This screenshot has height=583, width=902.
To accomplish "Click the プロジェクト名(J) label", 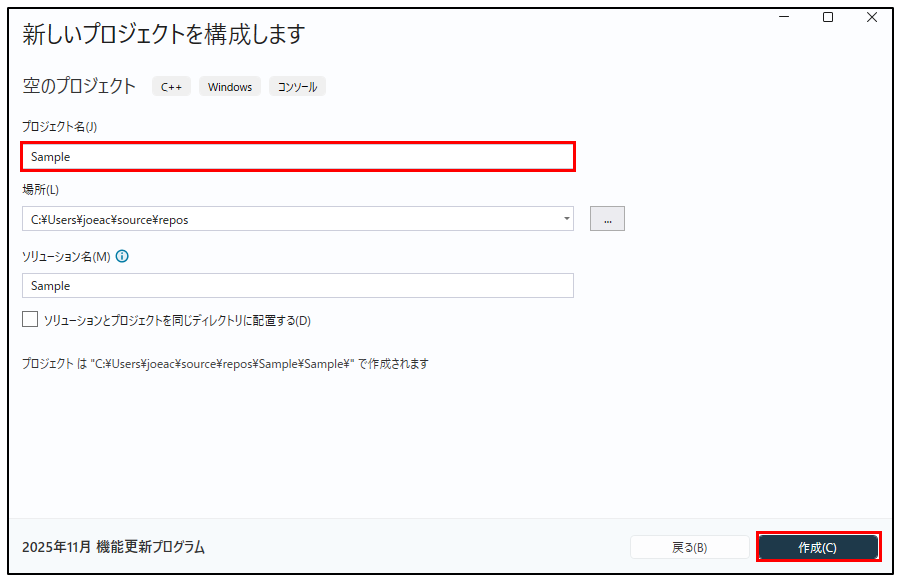I will click(x=60, y=126).
